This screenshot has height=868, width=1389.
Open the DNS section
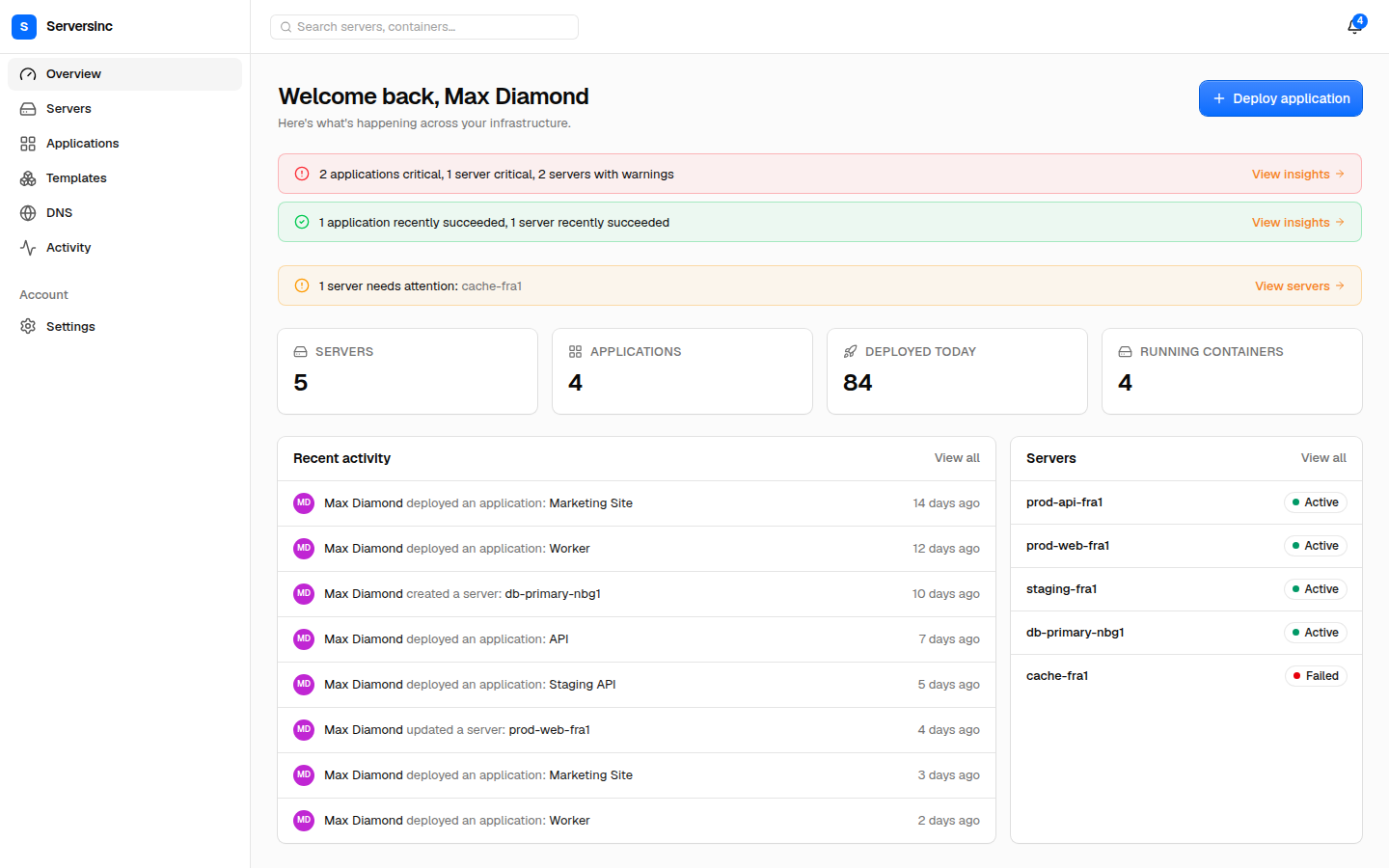[125, 213]
